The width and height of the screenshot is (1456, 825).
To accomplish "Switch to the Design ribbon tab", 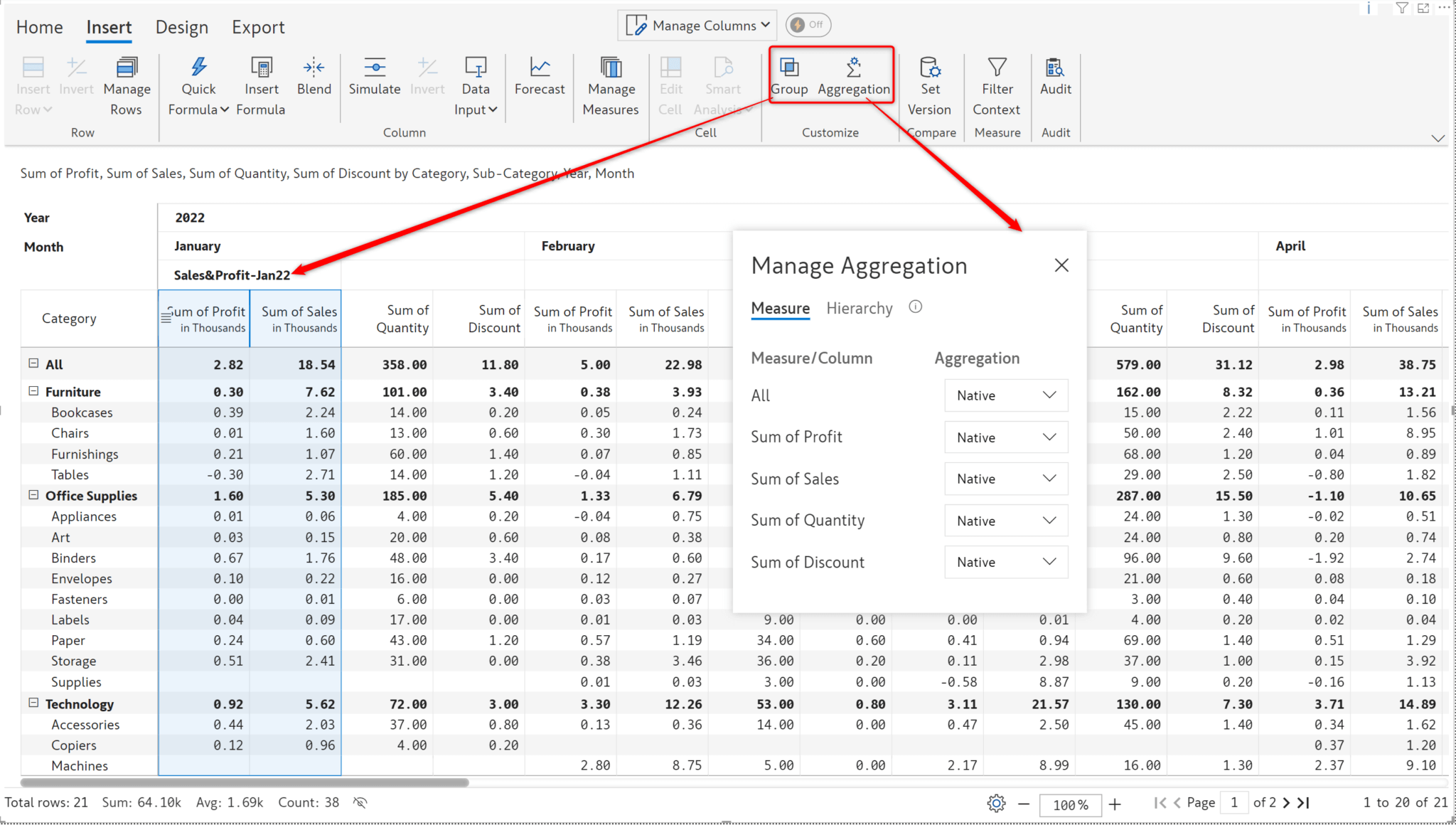I will [181, 27].
